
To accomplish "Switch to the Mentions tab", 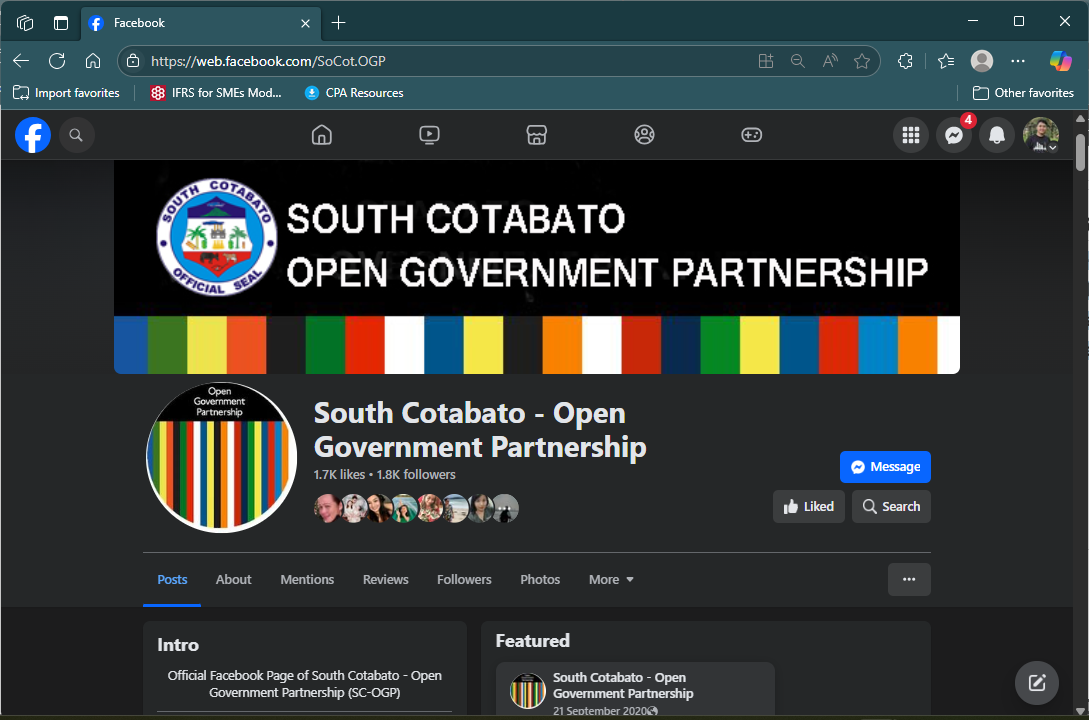I will click(x=307, y=580).
